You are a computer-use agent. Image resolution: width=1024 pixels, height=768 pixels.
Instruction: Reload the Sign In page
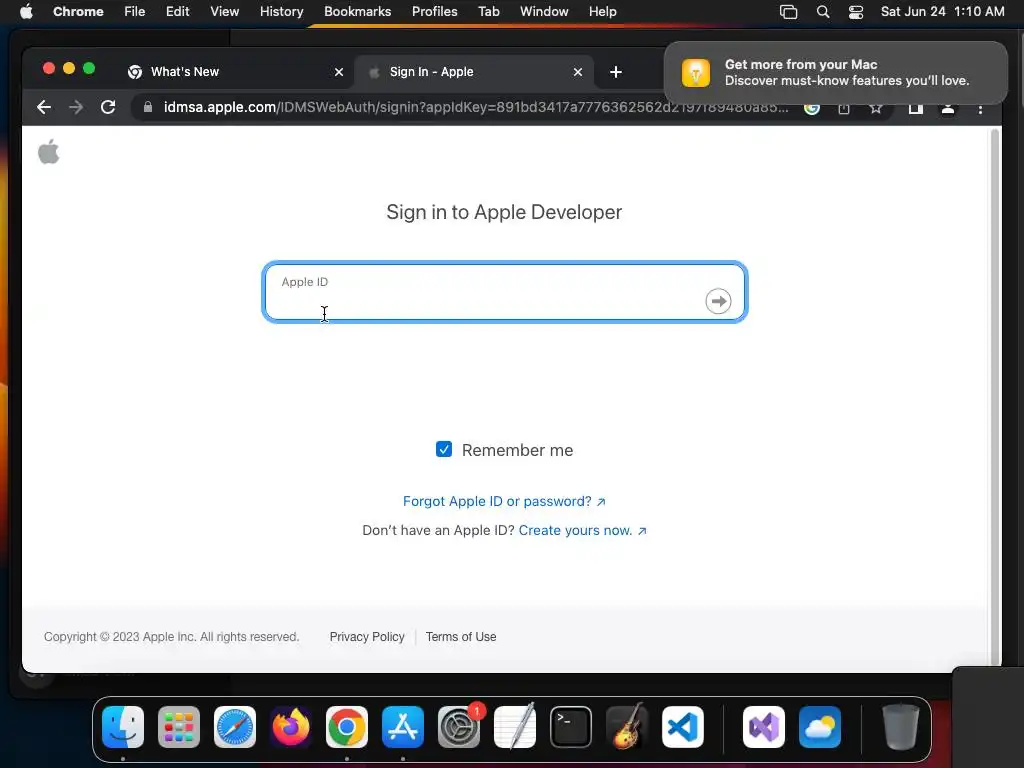pos(108,107)
